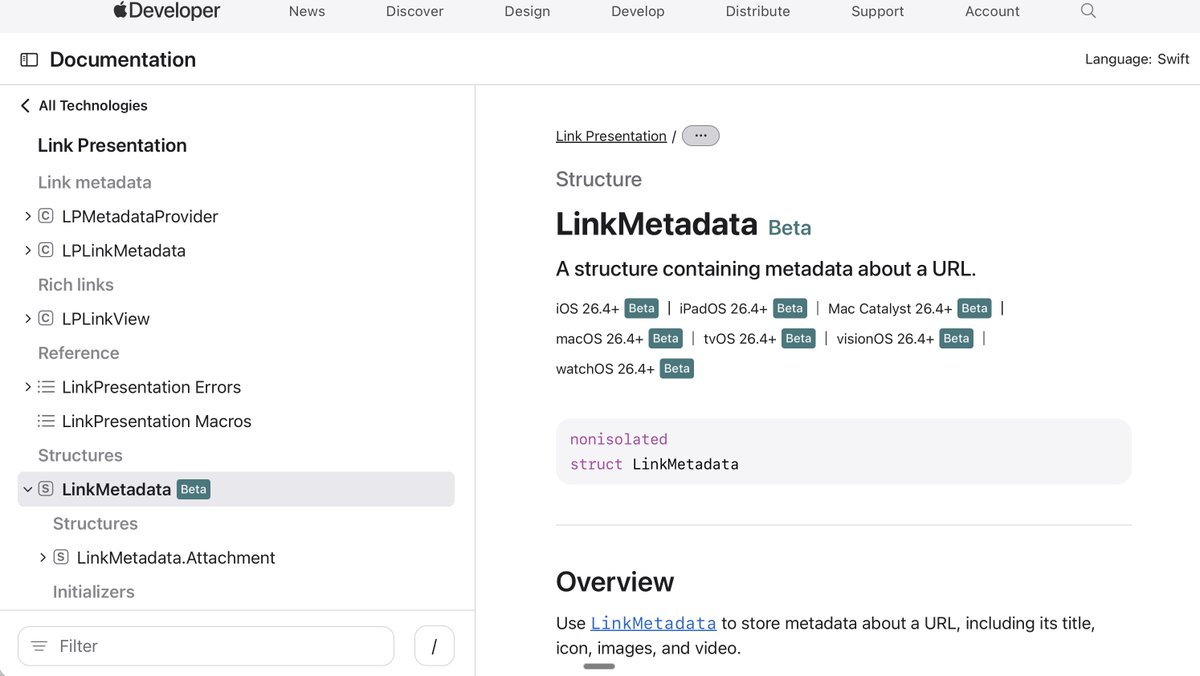This screenshot has height=676, width=1200.
Task: Open the News menu
Action: [x=307, y=11]
